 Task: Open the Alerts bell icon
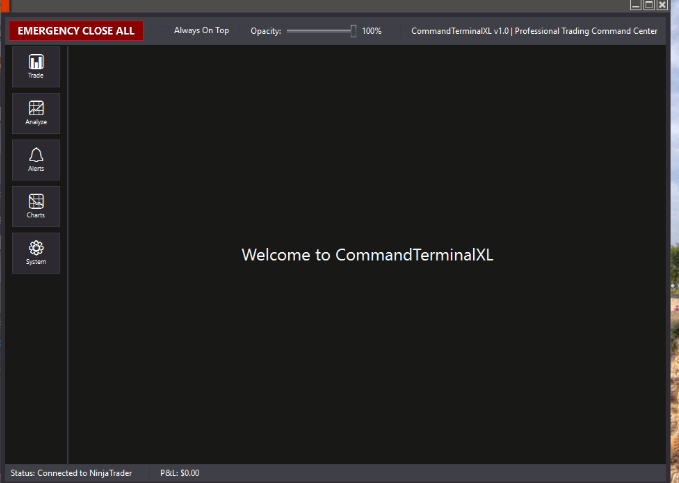click(x=36, y=158)
